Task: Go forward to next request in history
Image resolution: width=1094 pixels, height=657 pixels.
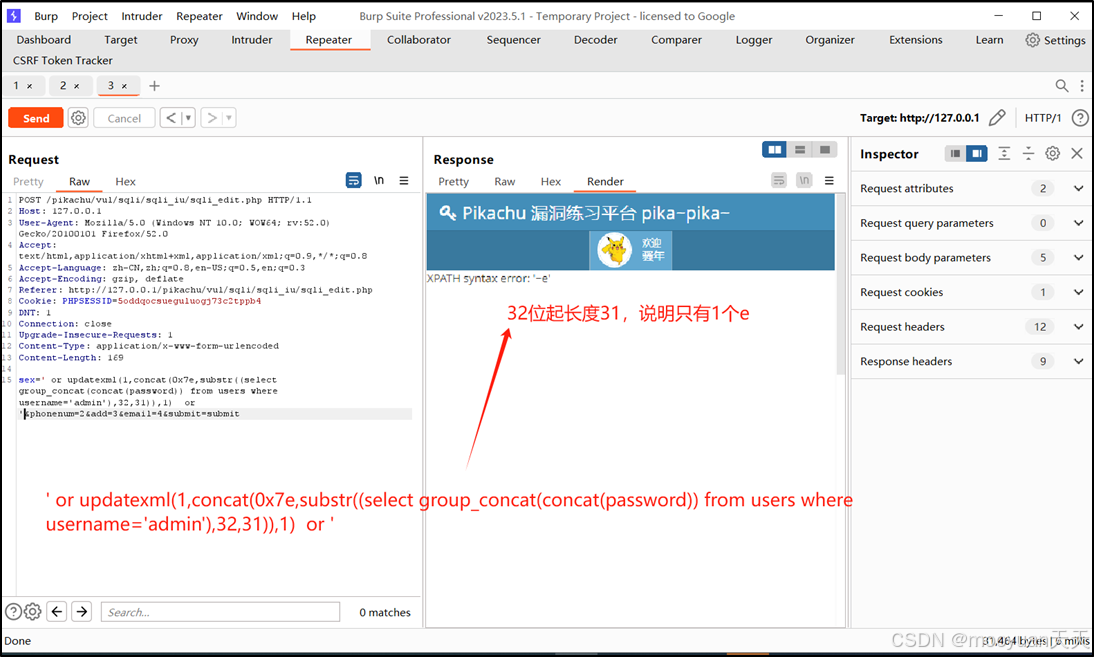Action: click(x=212, y=118)
